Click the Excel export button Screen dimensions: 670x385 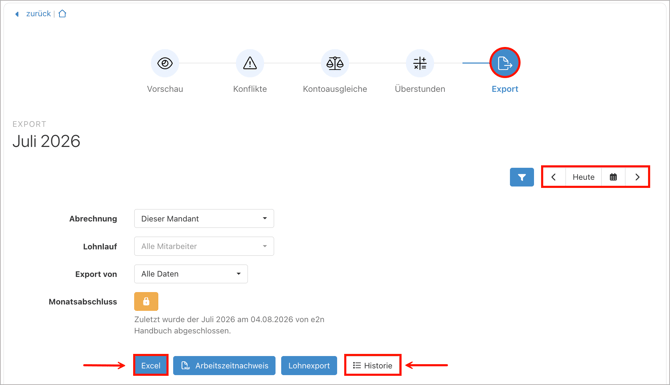tap(150, 365)
